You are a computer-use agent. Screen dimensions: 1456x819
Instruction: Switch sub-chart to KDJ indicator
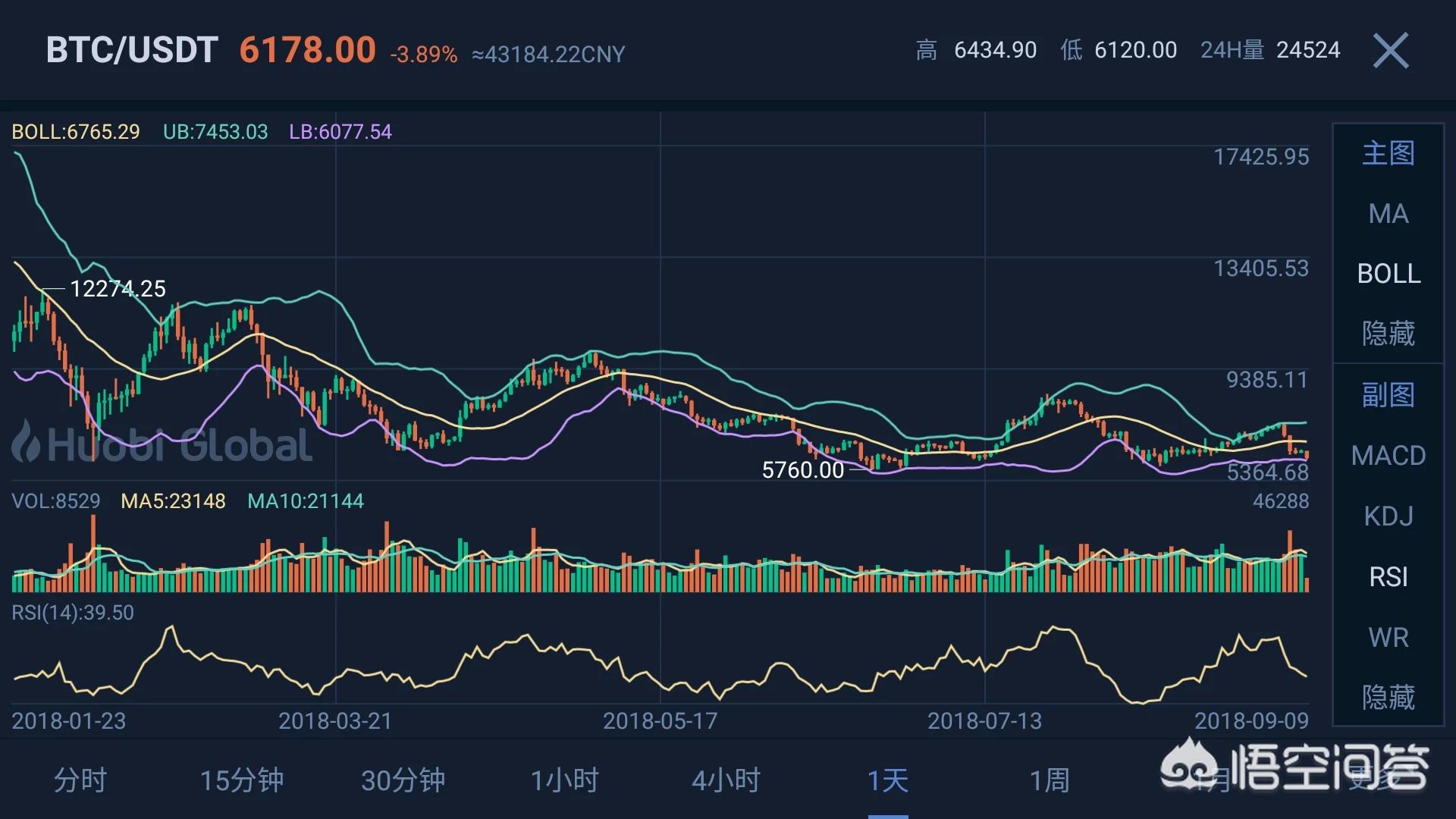(x=1388, y=516)
